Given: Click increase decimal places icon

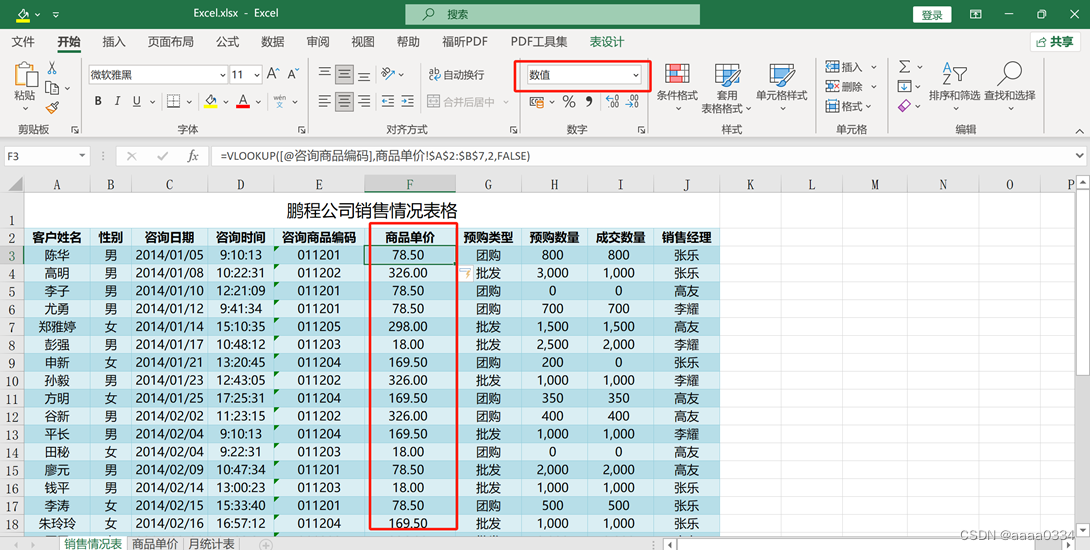Looking at the screenshot, I should click(x=612, y=102).
